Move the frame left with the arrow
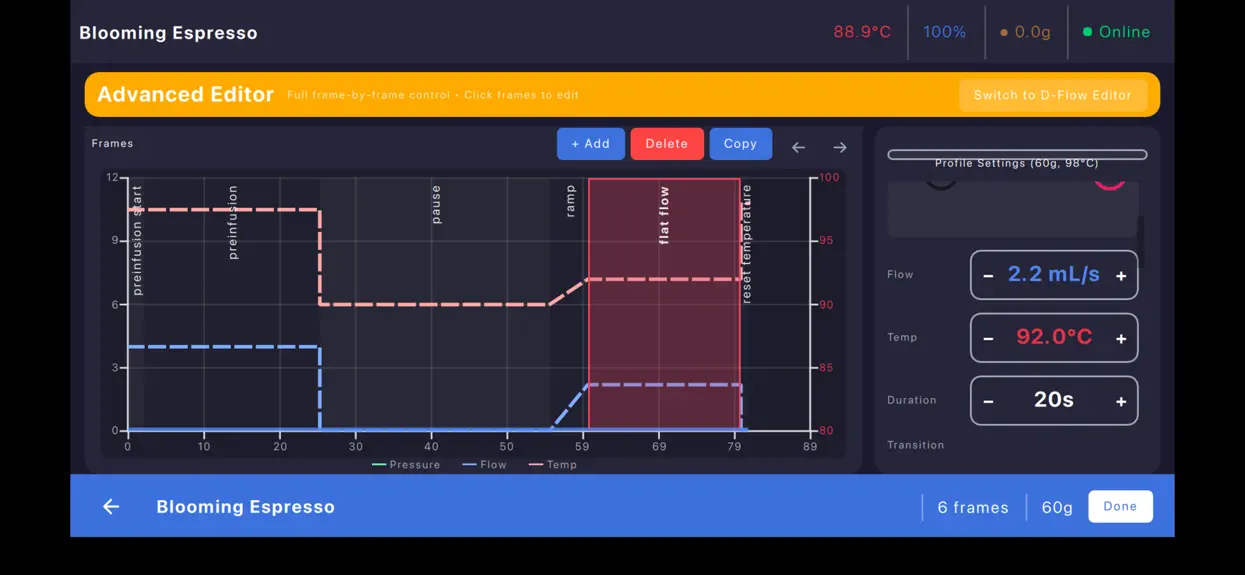The image size is (1245, 575). point(798,147)
